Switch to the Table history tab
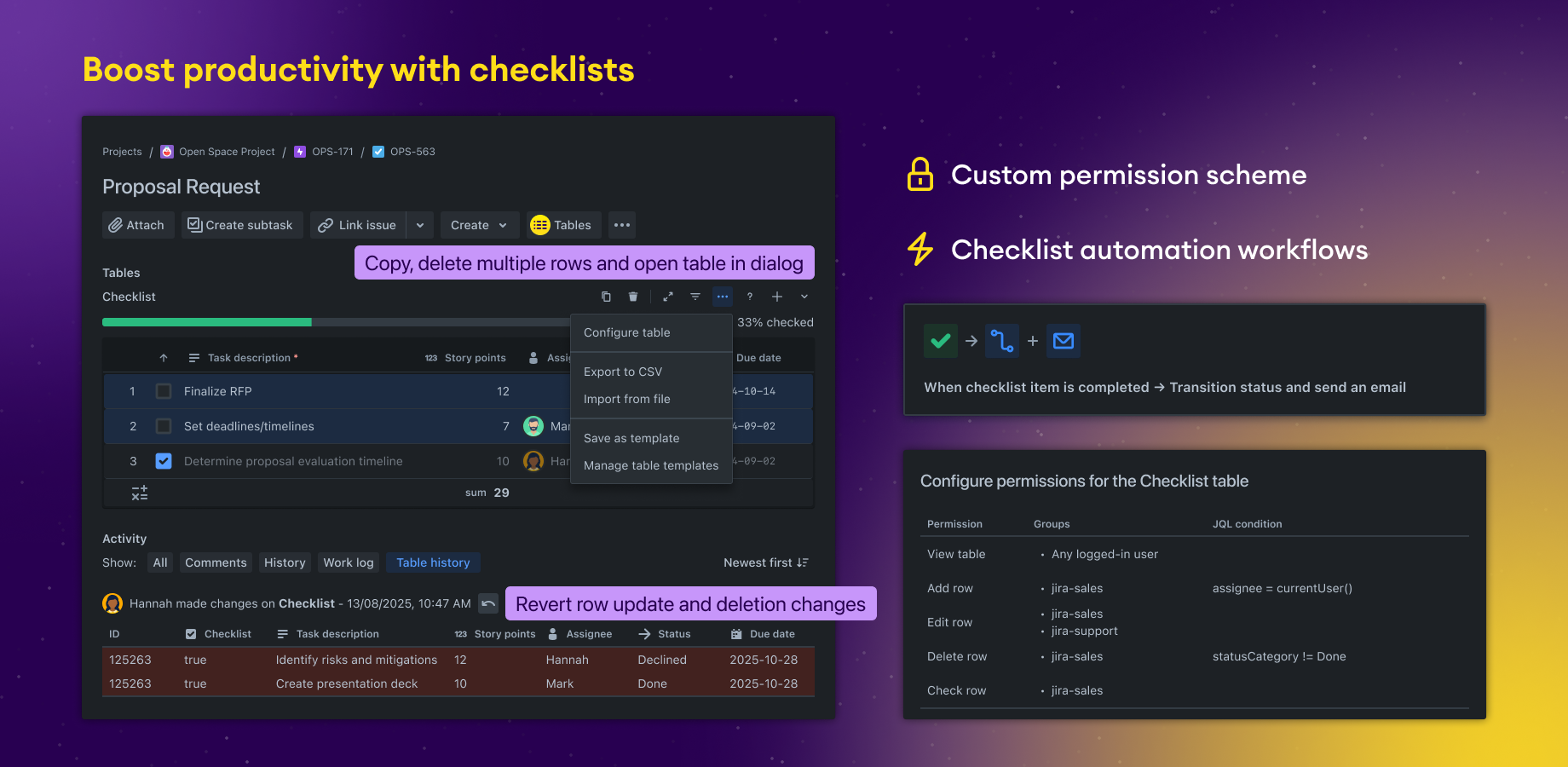Screen dimensions: 1568x767 tap(433, 562)
